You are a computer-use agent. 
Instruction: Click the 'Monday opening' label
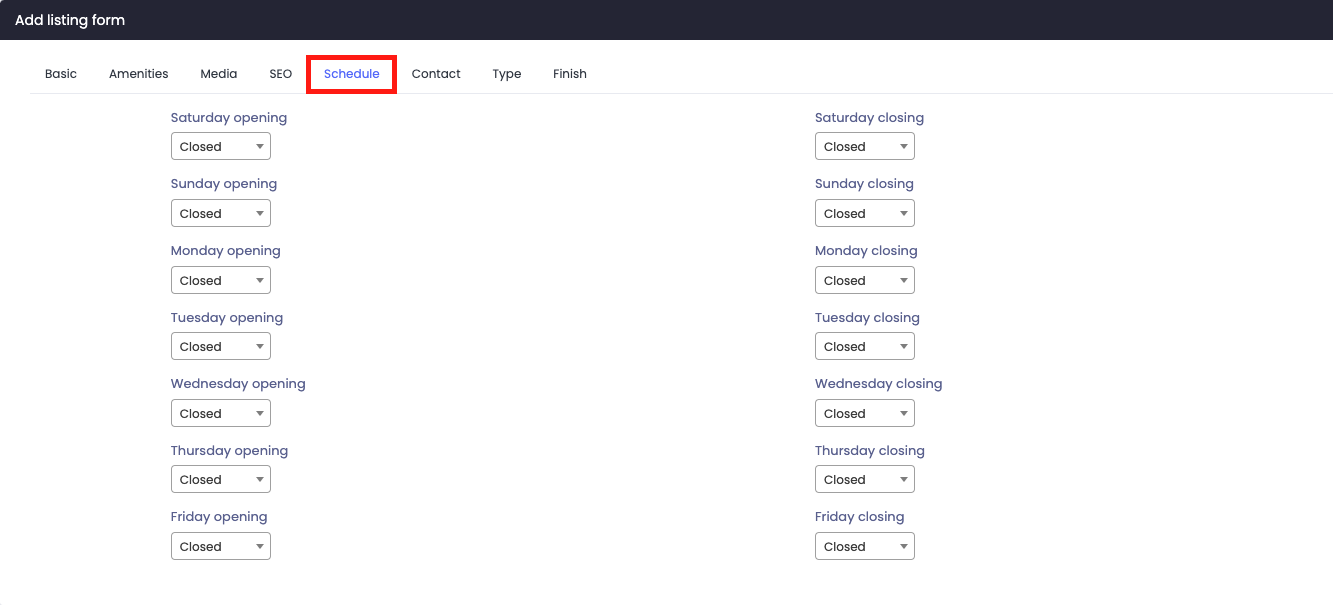click(226, 251)
